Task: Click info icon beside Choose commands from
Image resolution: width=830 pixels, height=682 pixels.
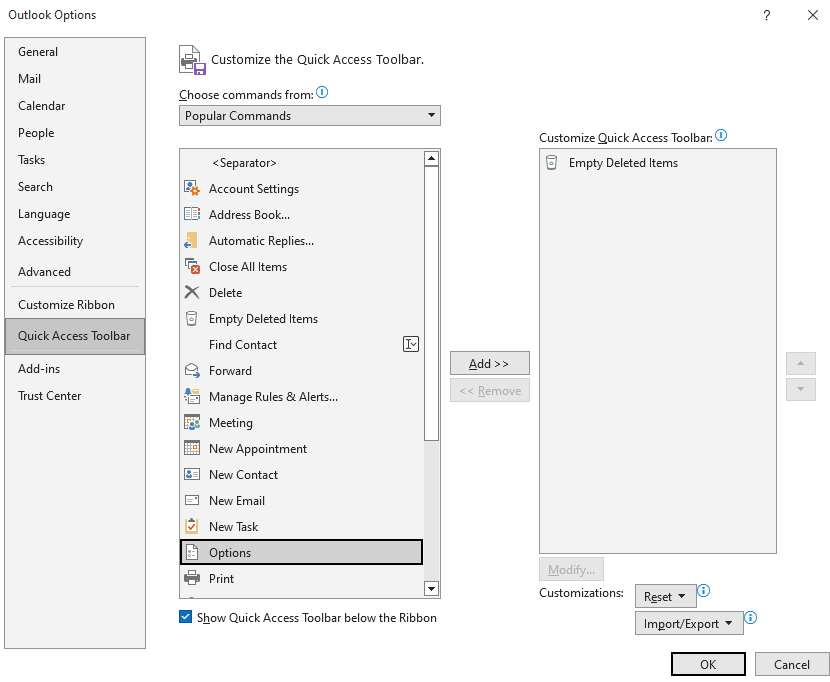Action: (322, 93)
